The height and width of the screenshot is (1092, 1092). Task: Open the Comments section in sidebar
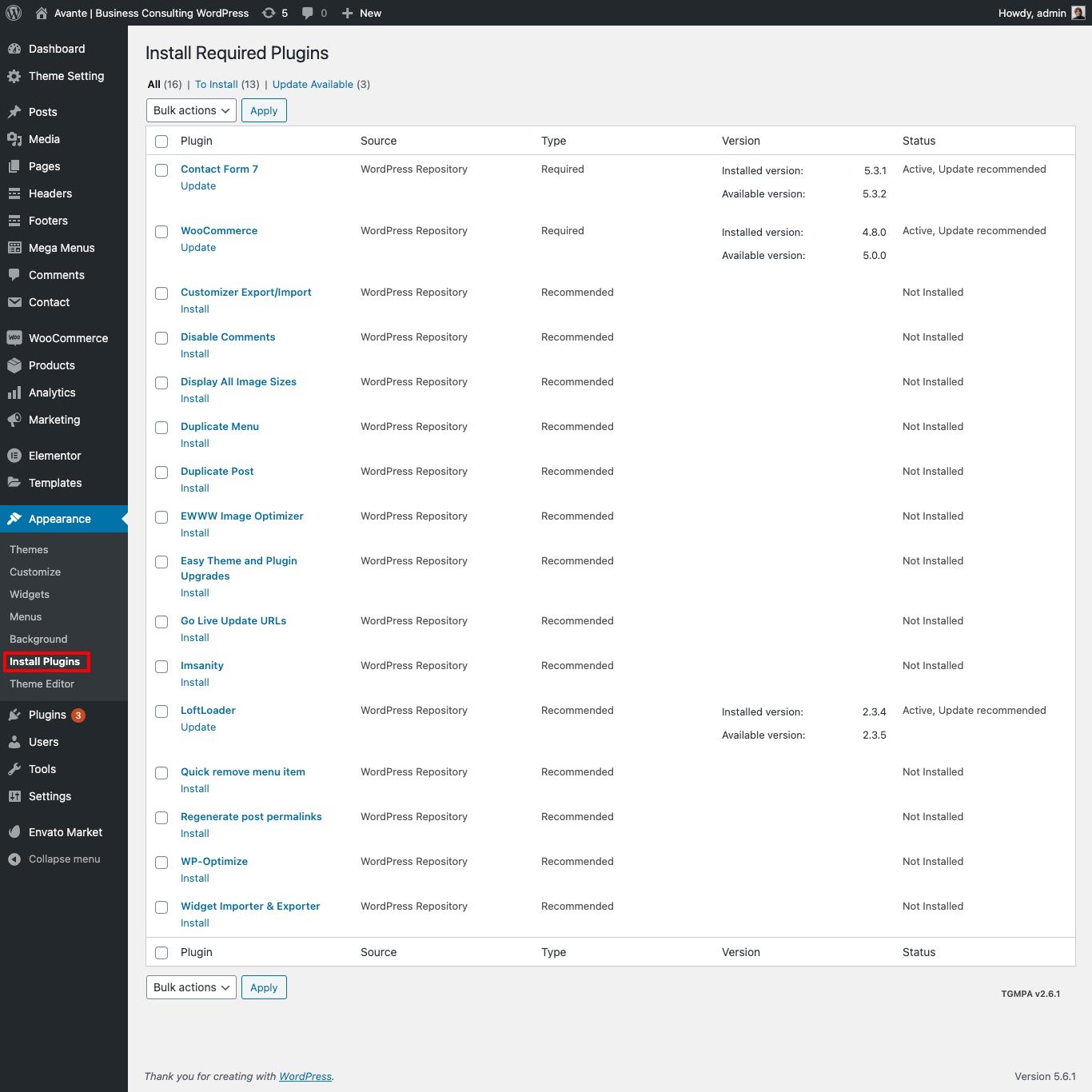[x=55, y=274]
